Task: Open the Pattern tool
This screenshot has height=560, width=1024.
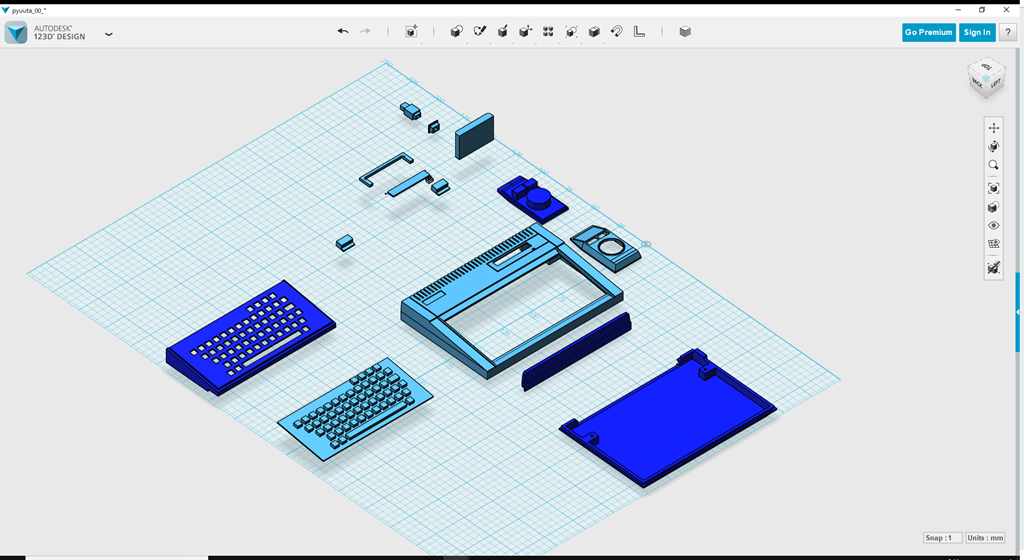Action: [x=548, y=32]
